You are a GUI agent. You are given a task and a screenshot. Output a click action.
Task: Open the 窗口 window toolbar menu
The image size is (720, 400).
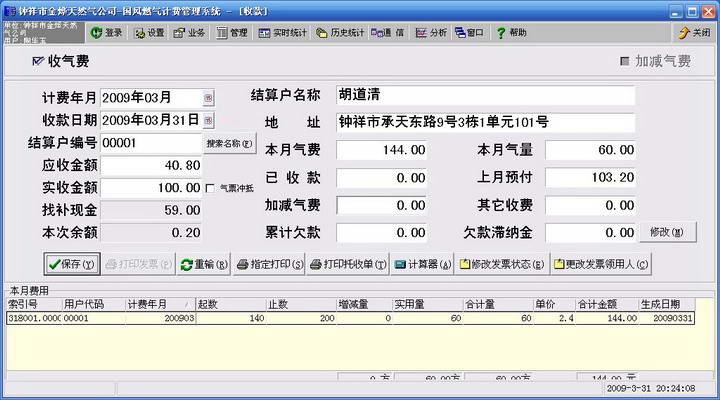pos(469,33)
